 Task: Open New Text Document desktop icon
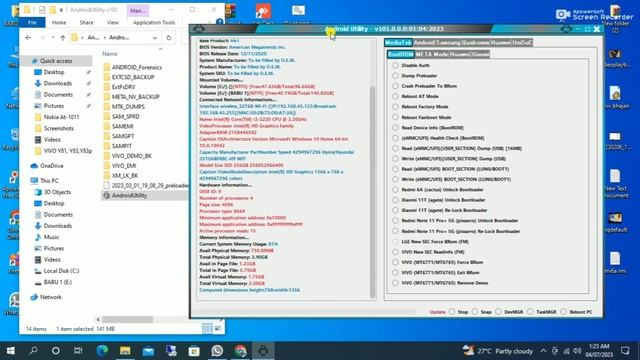tap(615, 184)
